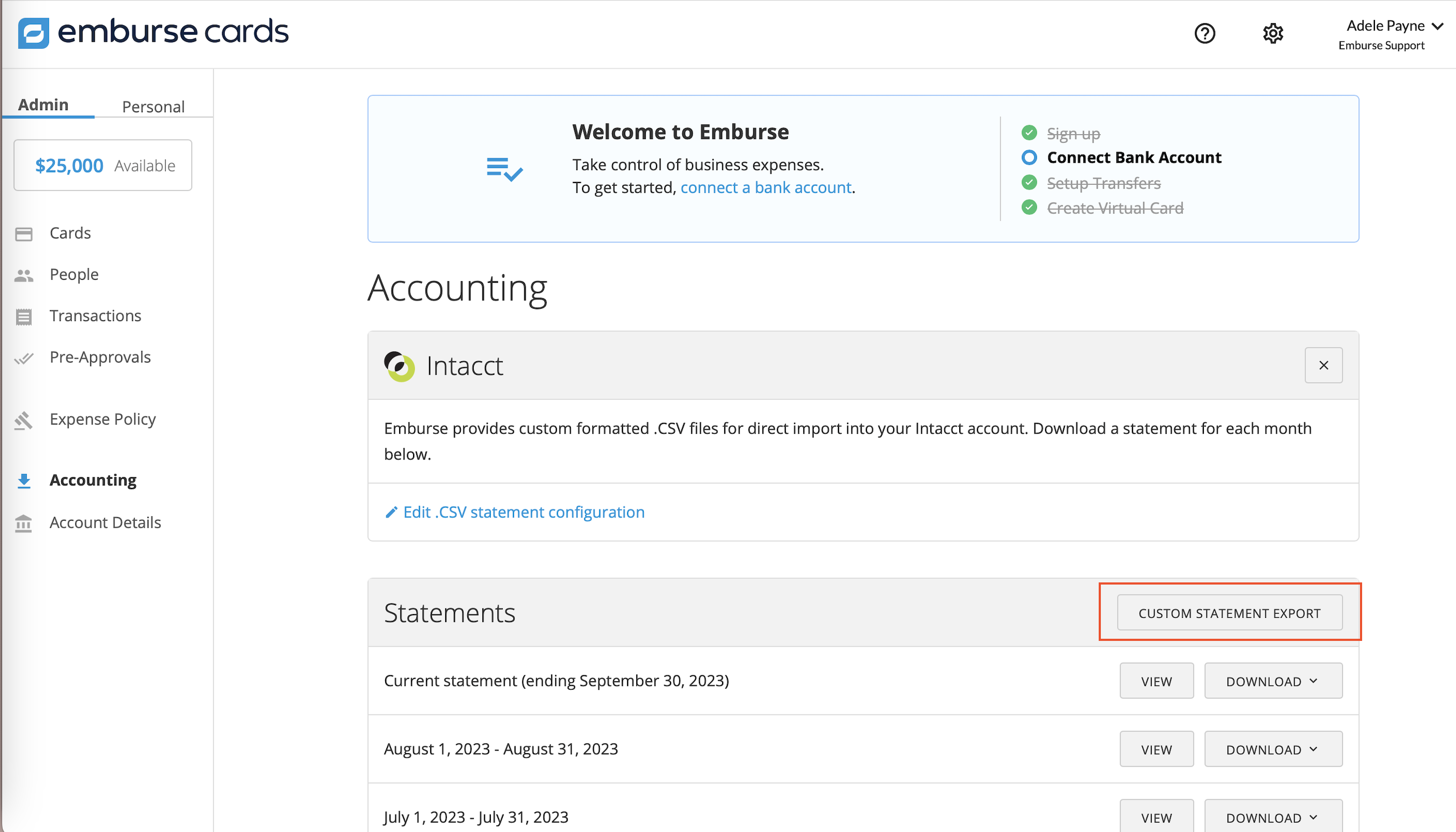Click the July 1, 2023 - July 31, 2023 text
The height and width of the screenshot is (832, 1456).
point(476,816)
